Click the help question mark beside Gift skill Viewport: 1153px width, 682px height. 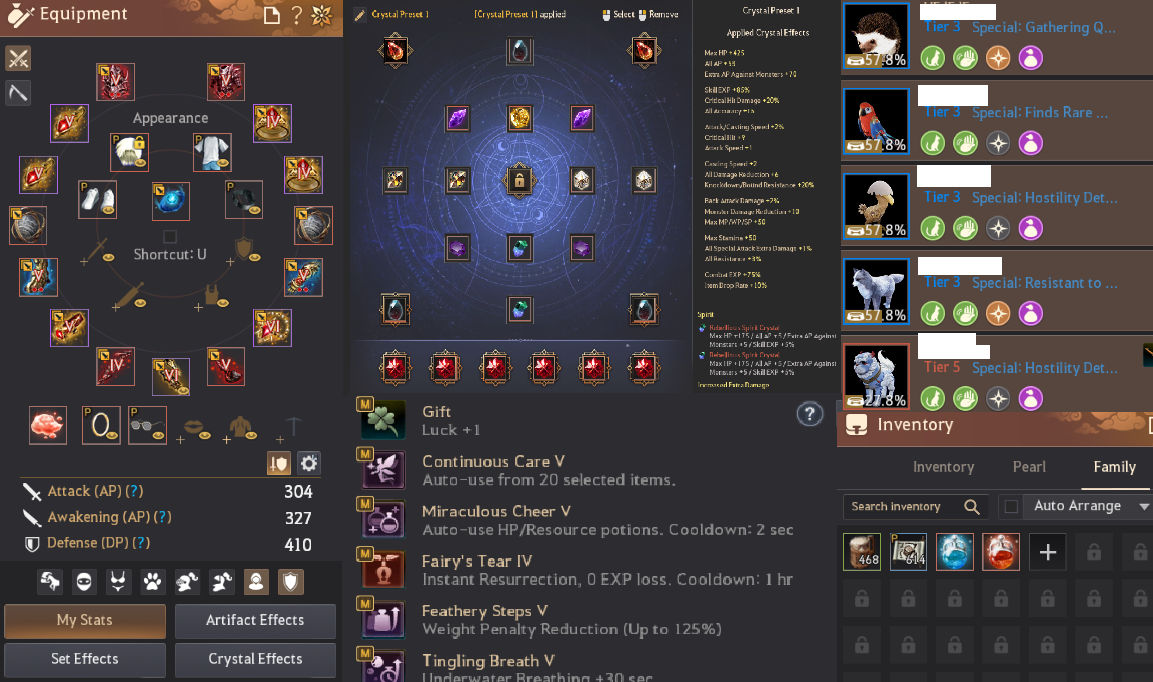coord(810,414)
